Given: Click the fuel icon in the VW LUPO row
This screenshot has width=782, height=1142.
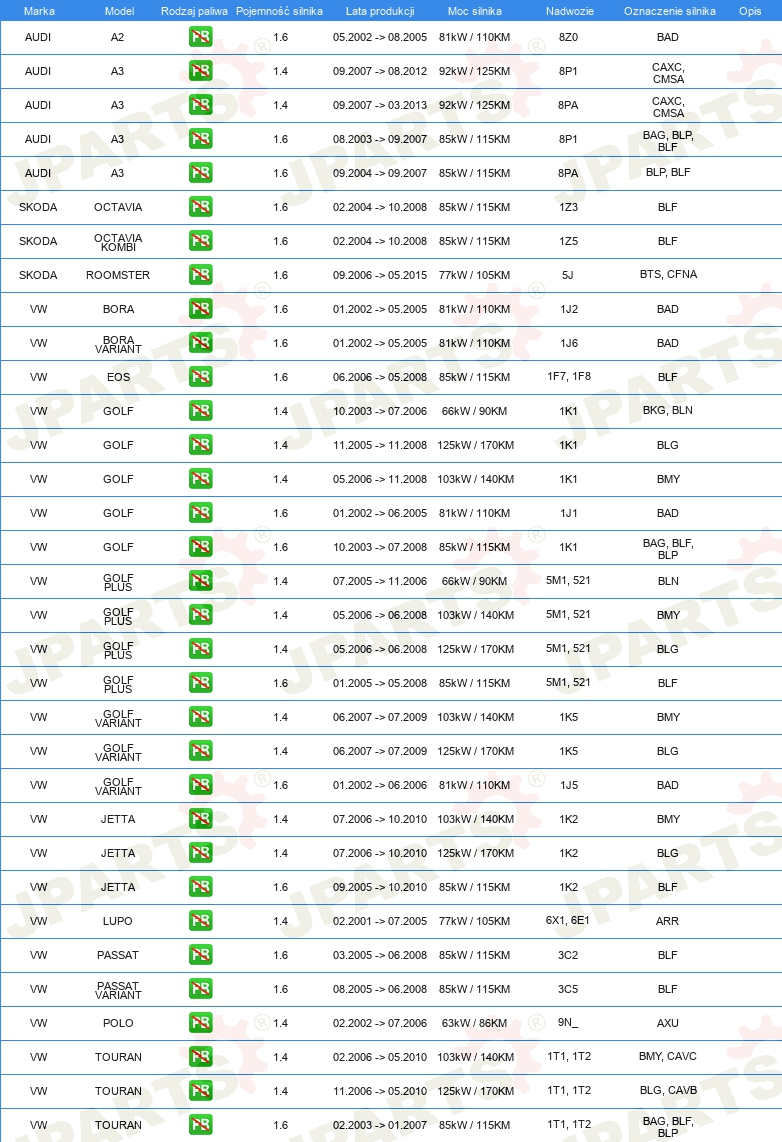Looking at the screenshot, I should tap(200, 921).
